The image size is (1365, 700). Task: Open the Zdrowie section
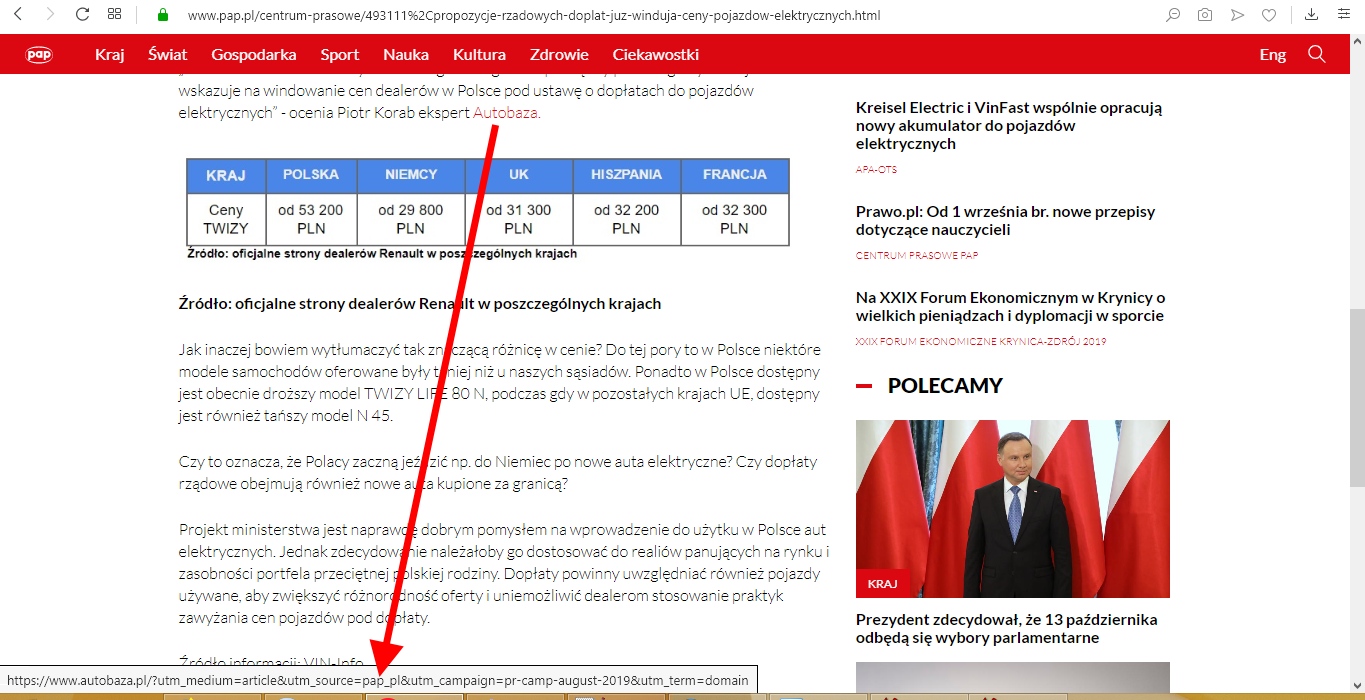559,55
